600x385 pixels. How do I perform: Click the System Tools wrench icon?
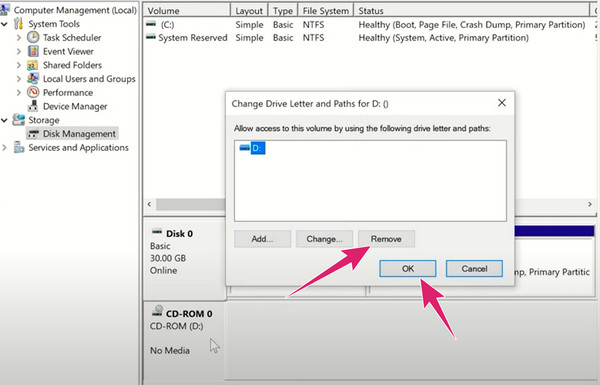pyautogui.click(x=18, y=24)
